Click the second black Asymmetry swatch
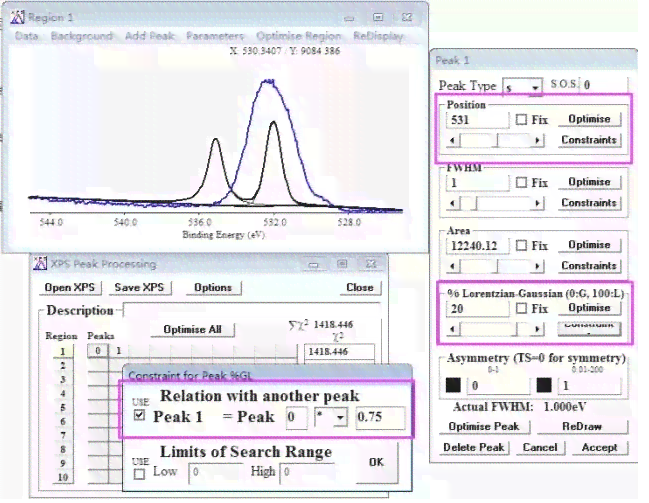This screenshot has height=503, width=649. tap(544, 385)
